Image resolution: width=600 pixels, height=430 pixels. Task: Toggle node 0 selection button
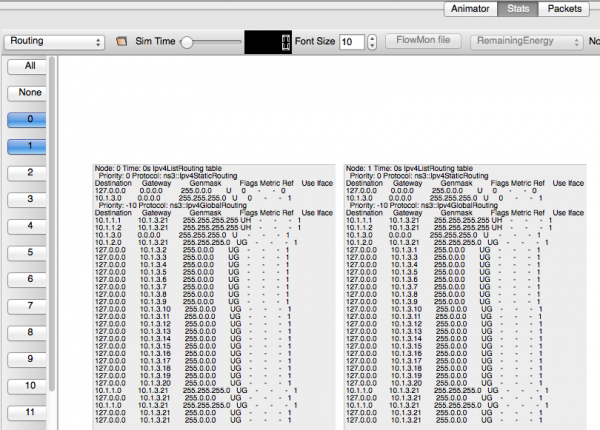(x=30, y=120)
